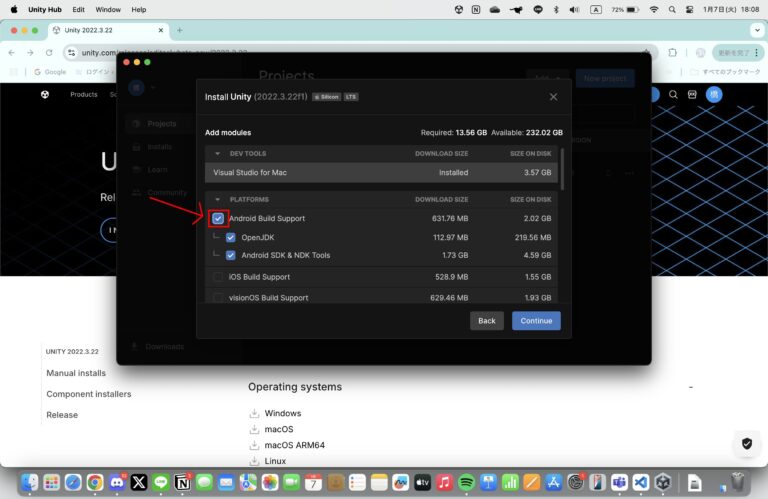Uncheck Android Build Support checkbox
768x499 pixels.
pyautogui.click(x=218, y=218)
